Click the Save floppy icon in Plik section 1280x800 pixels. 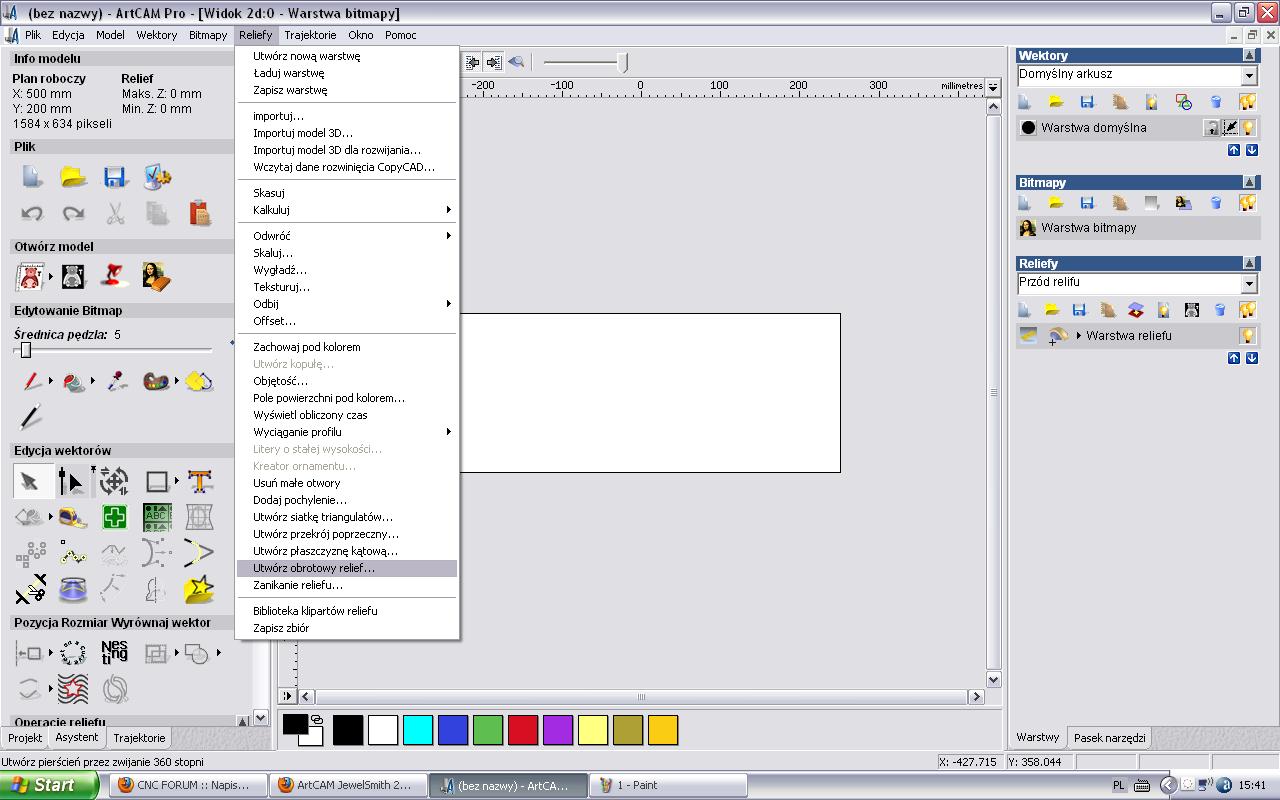(x=115, y=178)
